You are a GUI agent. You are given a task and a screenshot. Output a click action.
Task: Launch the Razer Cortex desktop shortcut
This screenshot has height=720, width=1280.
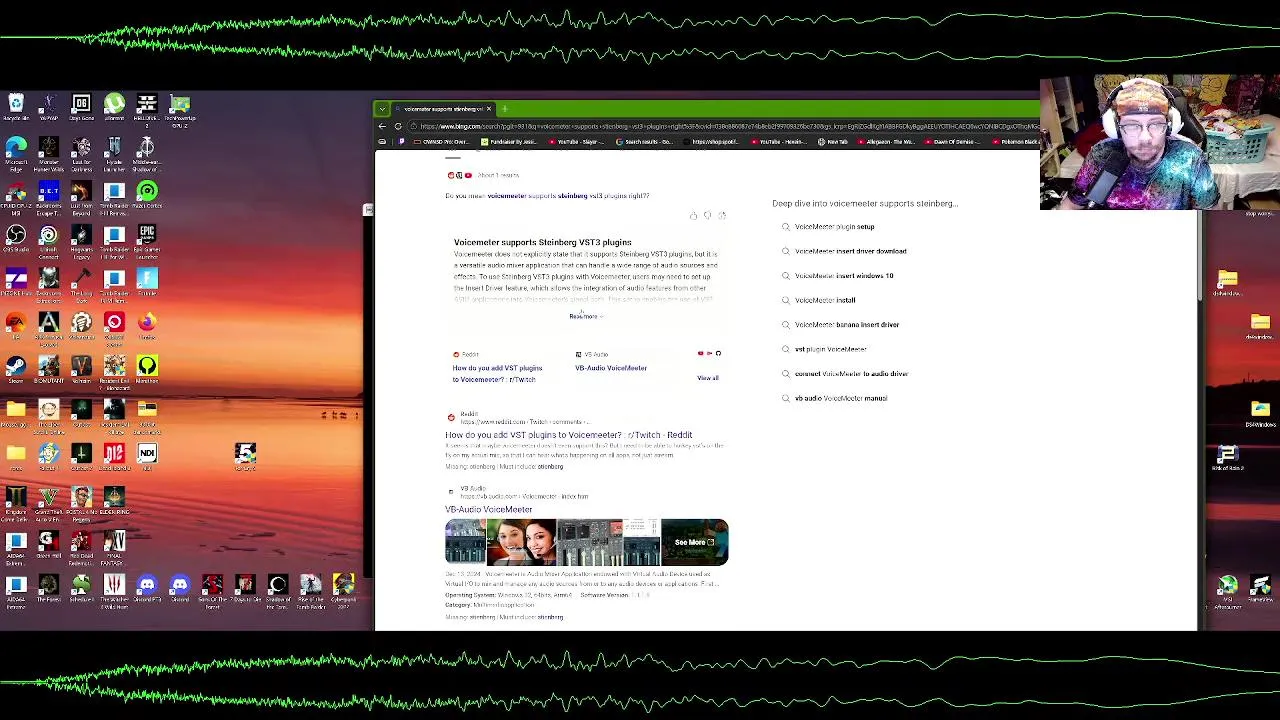(x=147, y=195)
